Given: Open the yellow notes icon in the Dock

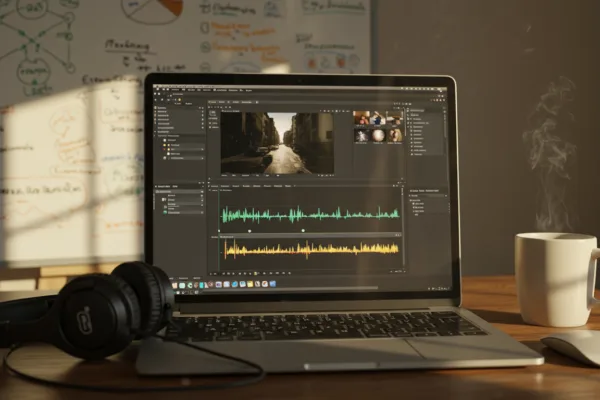Looking at the screenshot, I should point(250,284).
